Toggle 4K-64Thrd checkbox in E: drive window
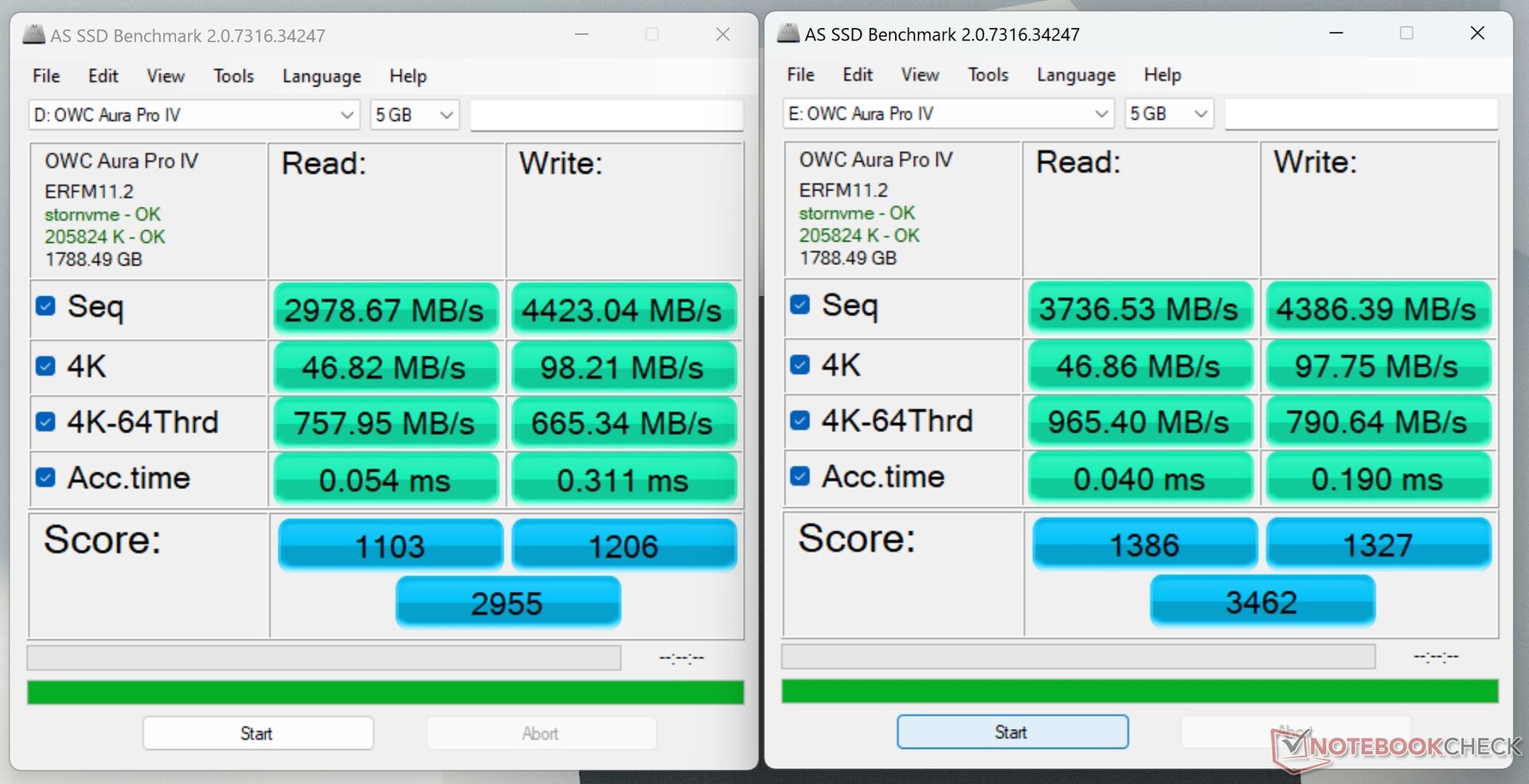 tap(800, 419)
